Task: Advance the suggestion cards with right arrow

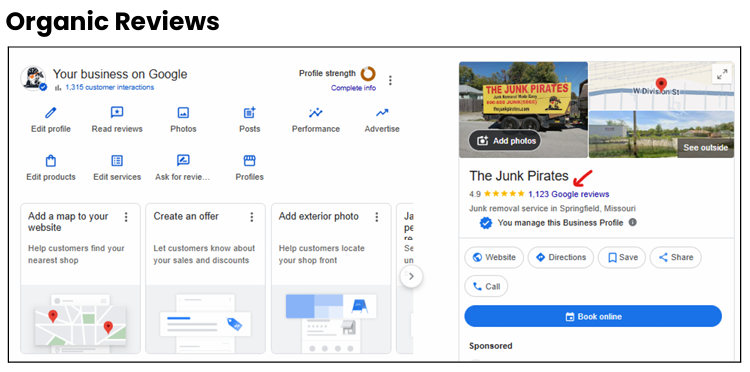Action: 411,276
